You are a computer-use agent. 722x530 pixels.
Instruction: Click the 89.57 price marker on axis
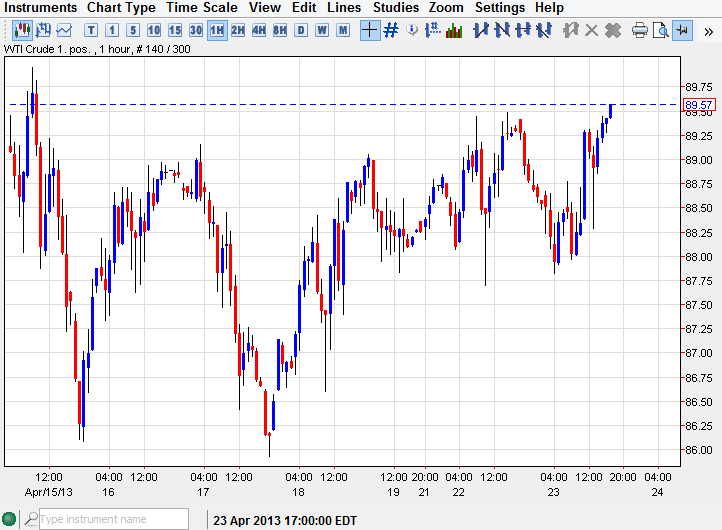tap(698, 105)
